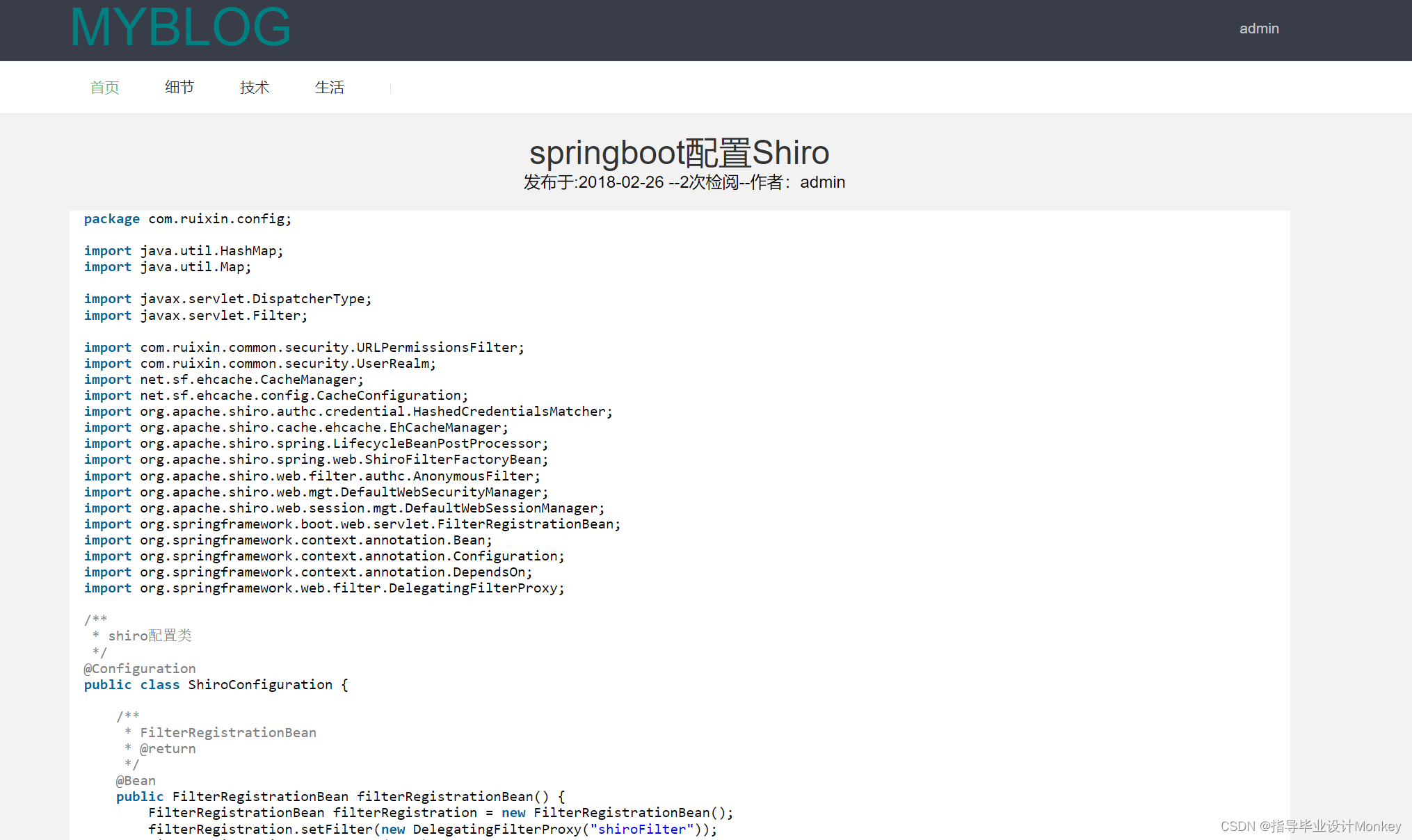Click the DefaultWebSecurityManager import line
The width and height of the screenshot is (1412, 840).
(316, 492)
